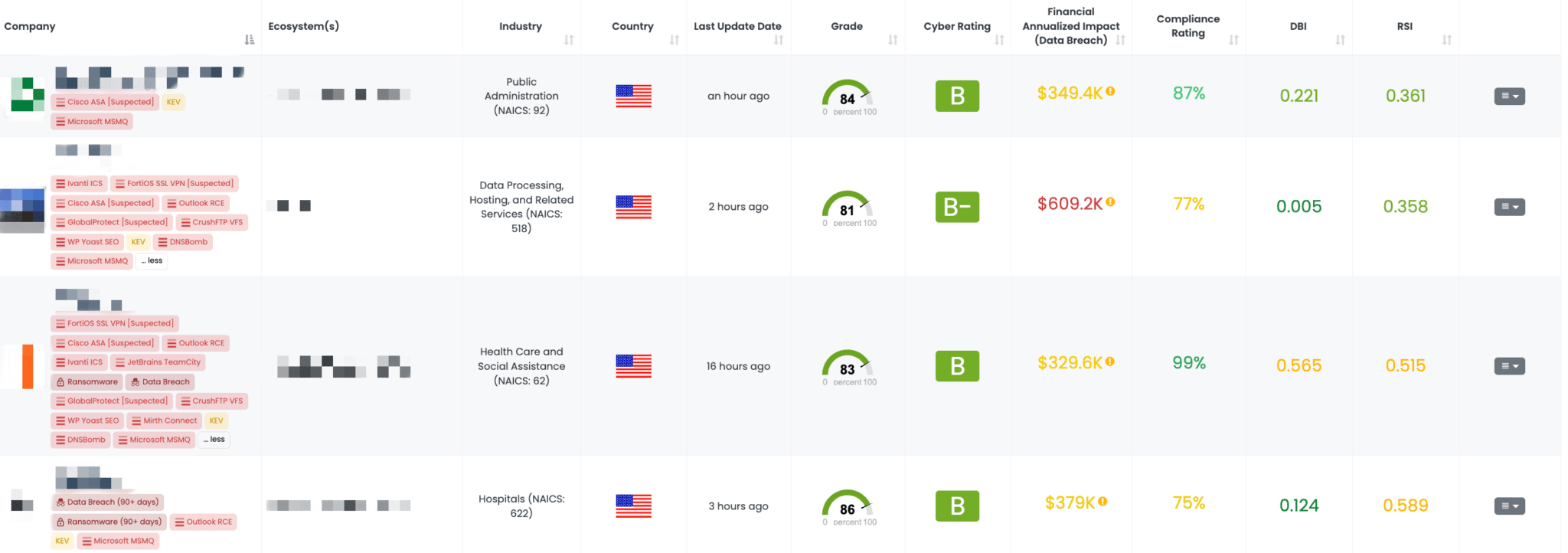This screenshot has width=1568, height=553.
Task: Sort the DBI column
Action: coord(1340,40)
